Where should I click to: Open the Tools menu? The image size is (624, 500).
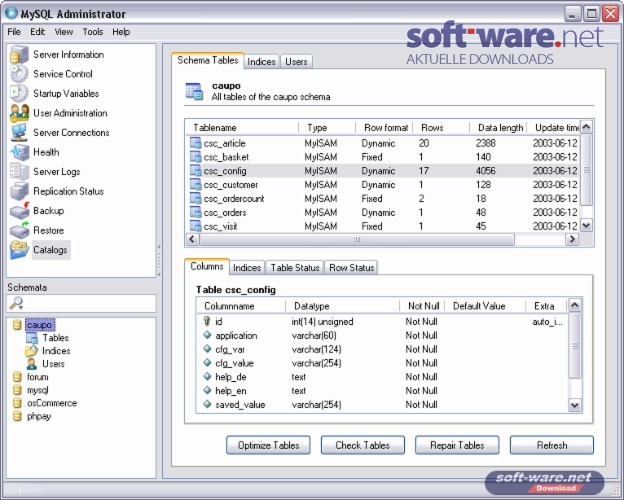[93, 32]
